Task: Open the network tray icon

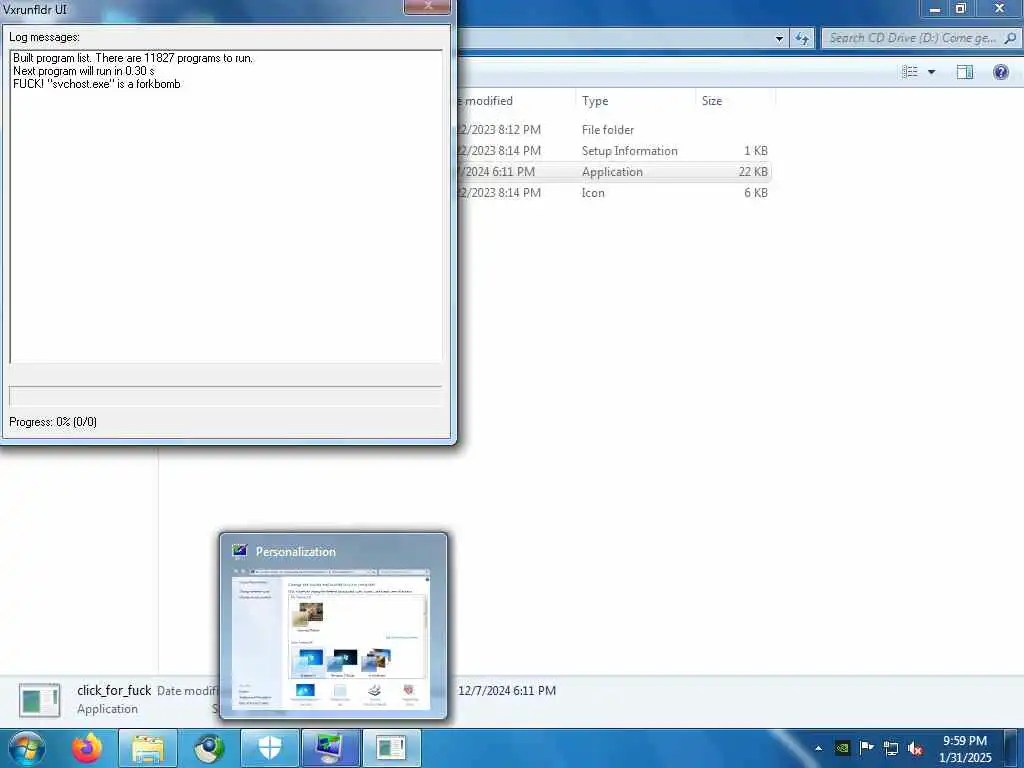Action: tap(891, 748)
